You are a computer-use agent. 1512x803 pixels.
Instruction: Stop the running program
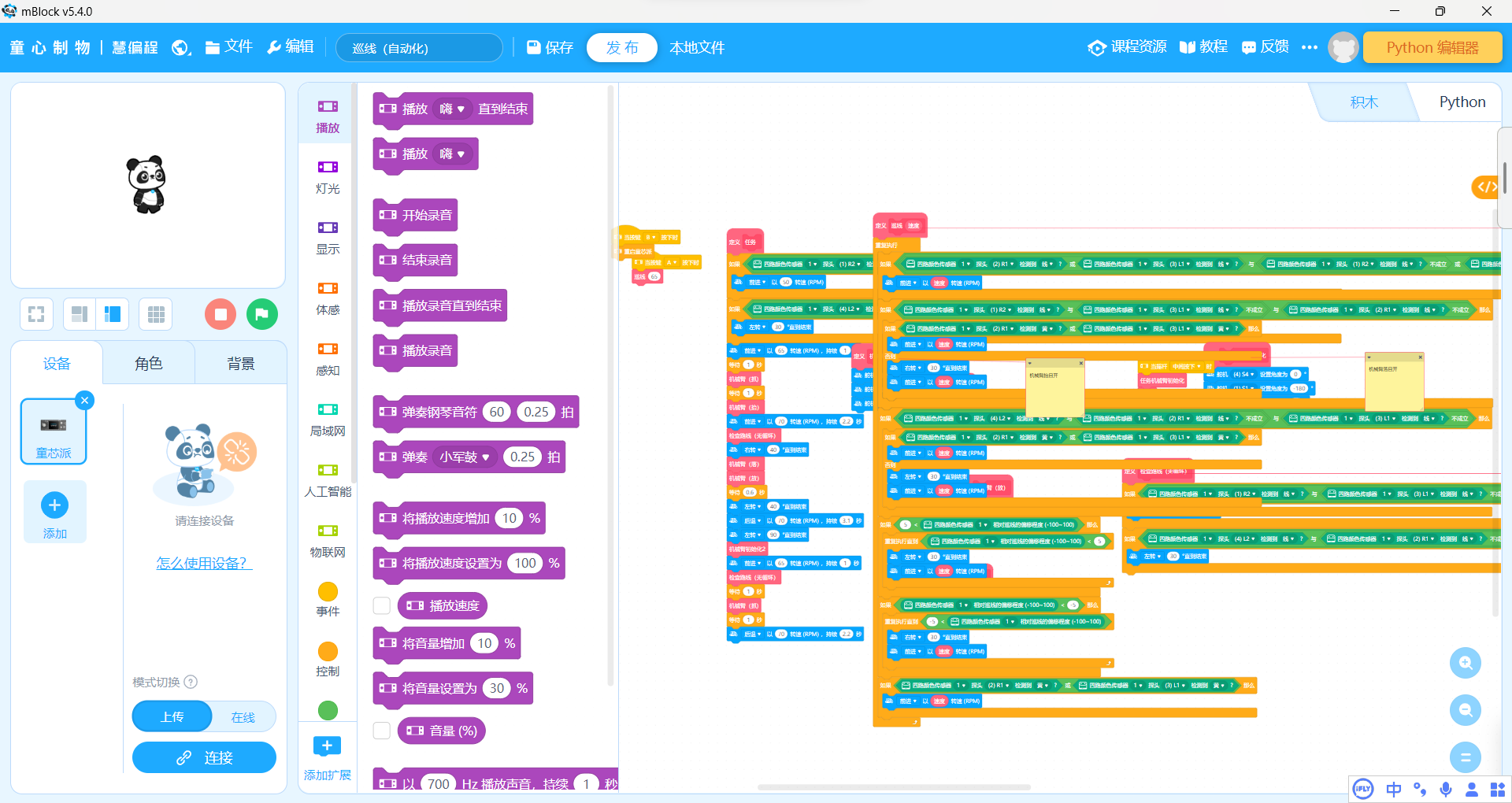[x=220, y=315]
